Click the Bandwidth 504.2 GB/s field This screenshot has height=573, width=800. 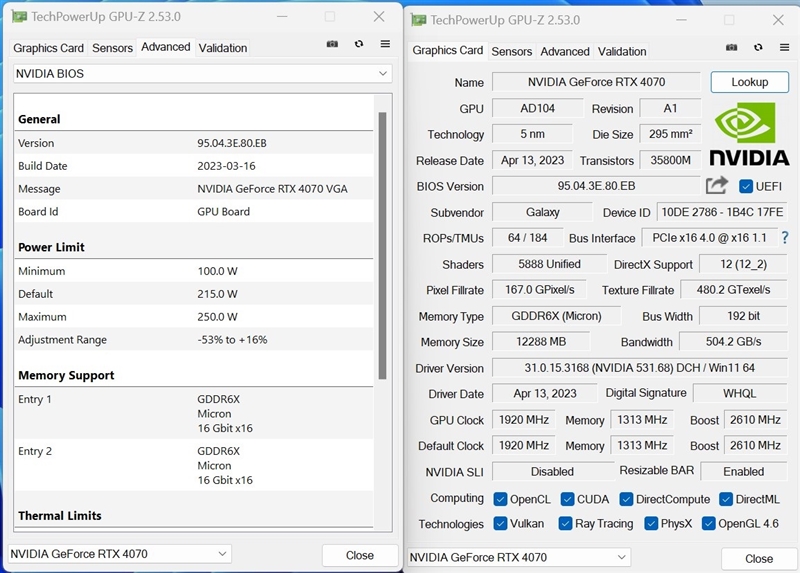pyautogui.click(x=733, y=341)
